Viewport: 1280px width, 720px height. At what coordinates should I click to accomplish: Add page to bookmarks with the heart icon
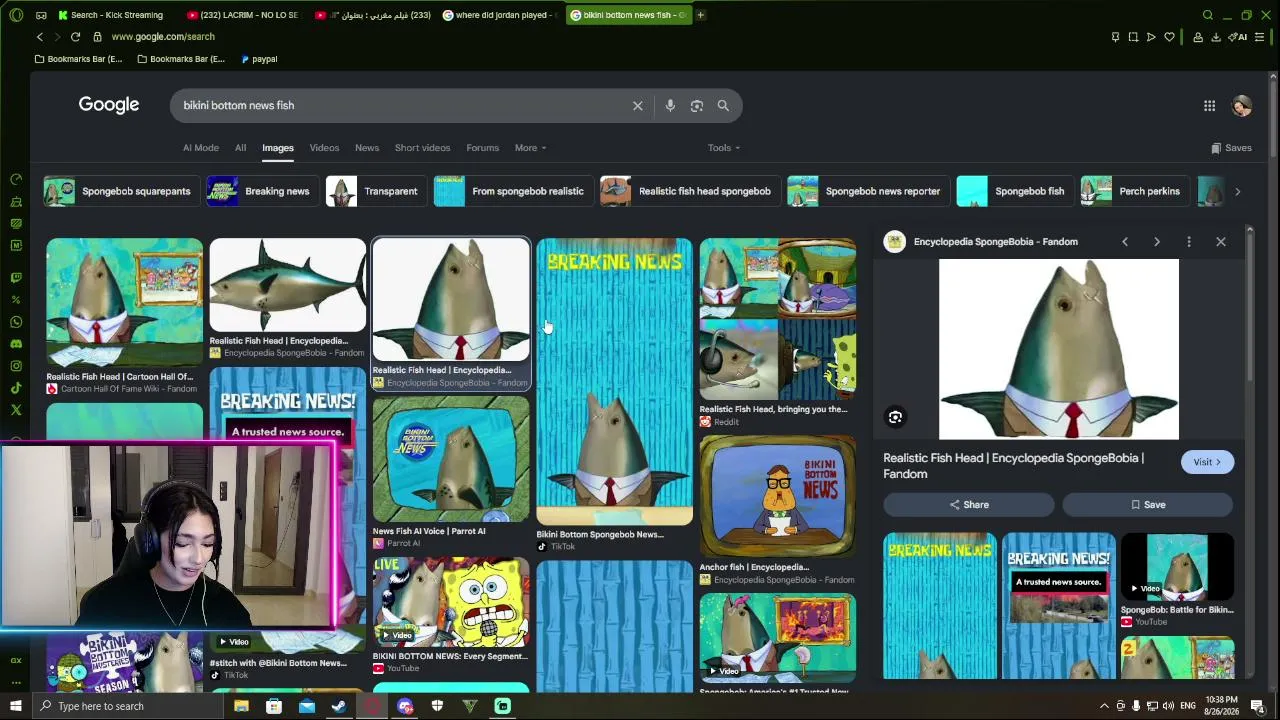point(1169,37)
